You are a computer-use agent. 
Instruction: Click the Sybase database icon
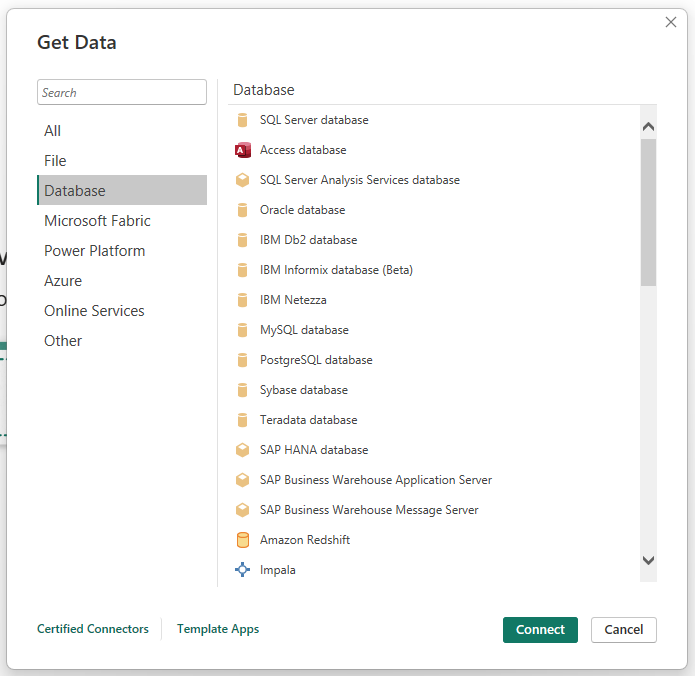pyautogui.click(x=242, y=390)
